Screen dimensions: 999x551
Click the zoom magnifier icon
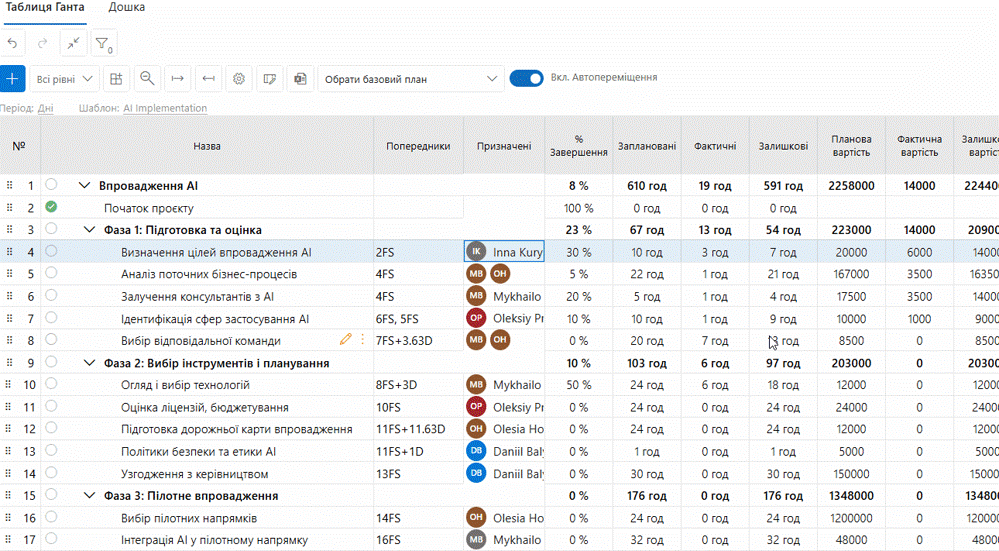click(147, 78)
